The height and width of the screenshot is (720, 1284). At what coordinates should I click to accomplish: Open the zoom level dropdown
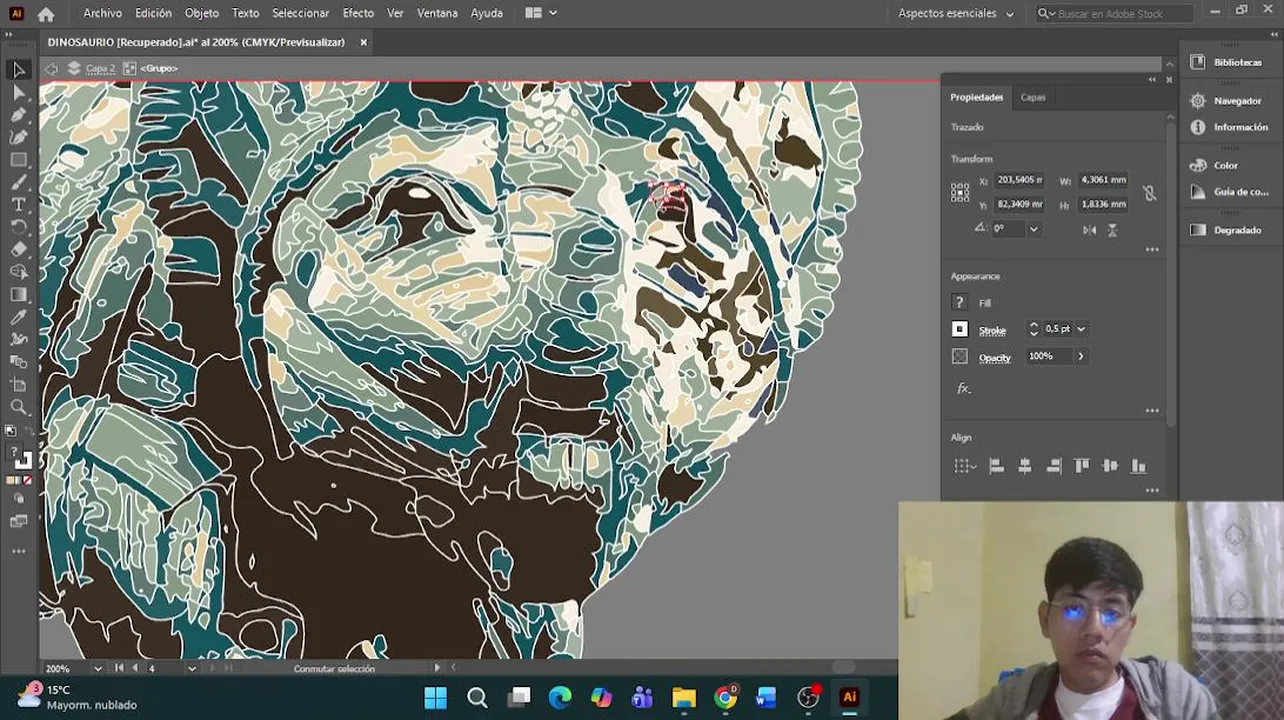pyautogui.click(x=97, y=668)
